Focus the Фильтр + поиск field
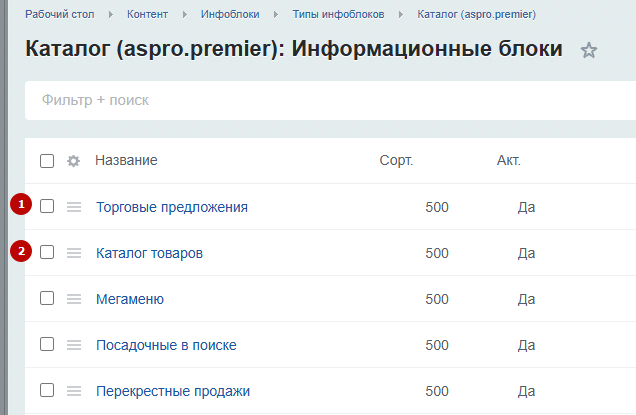636x415 pixels. pyautogui.click(x=330, y=100)
